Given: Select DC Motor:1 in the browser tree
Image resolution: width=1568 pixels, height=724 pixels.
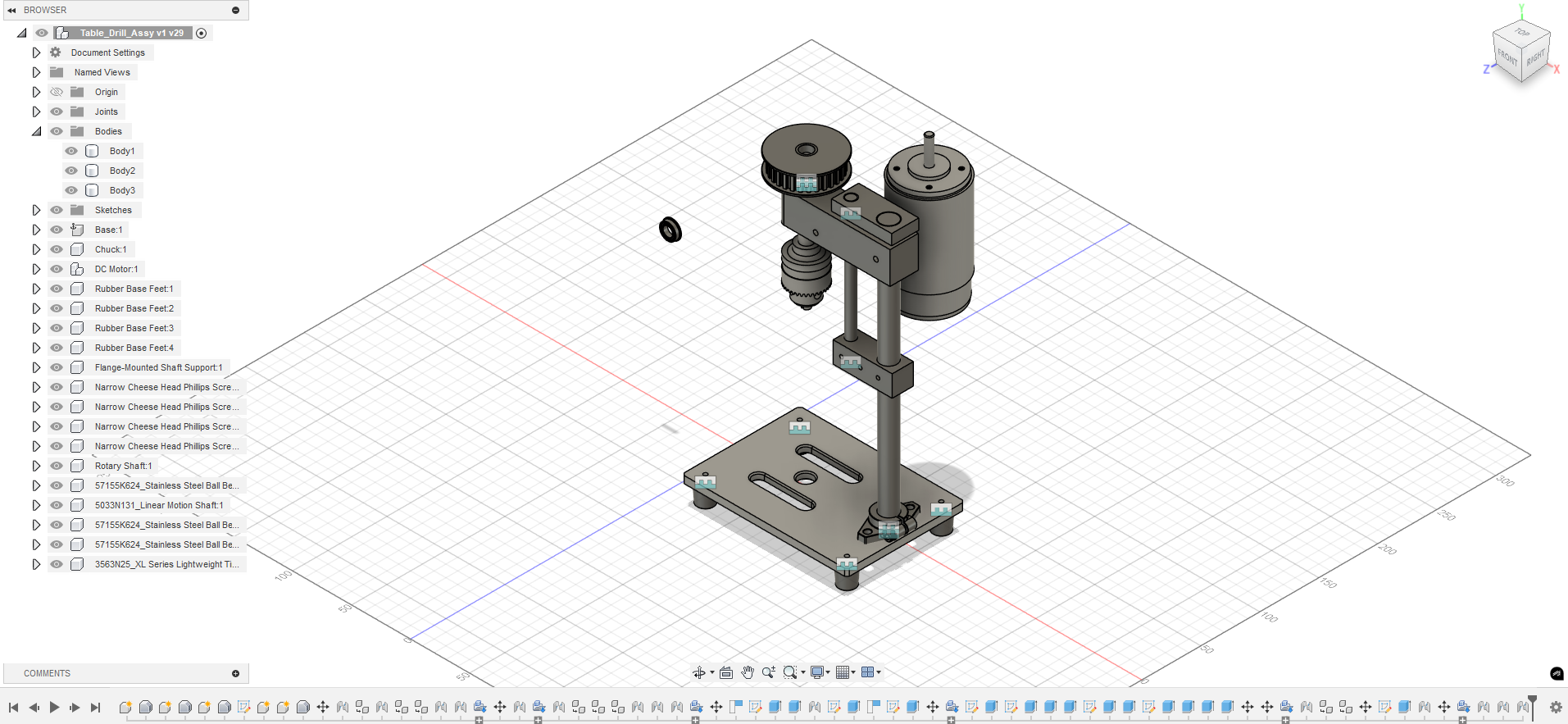Looking at the screenshot, I should tap(116, 269).
